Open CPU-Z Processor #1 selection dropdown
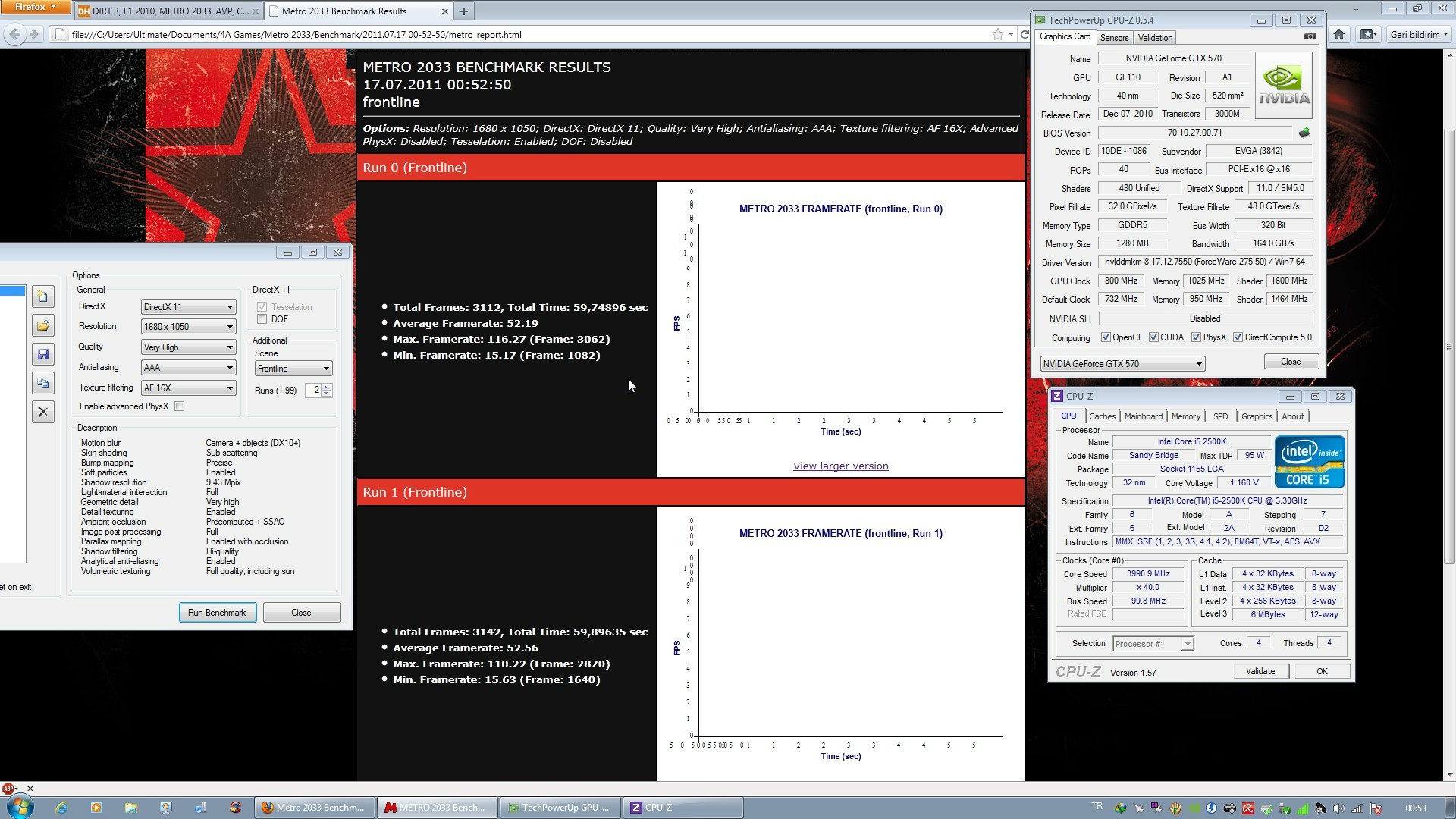The height and width of the screenshot is (819, 1456). 1153,644
